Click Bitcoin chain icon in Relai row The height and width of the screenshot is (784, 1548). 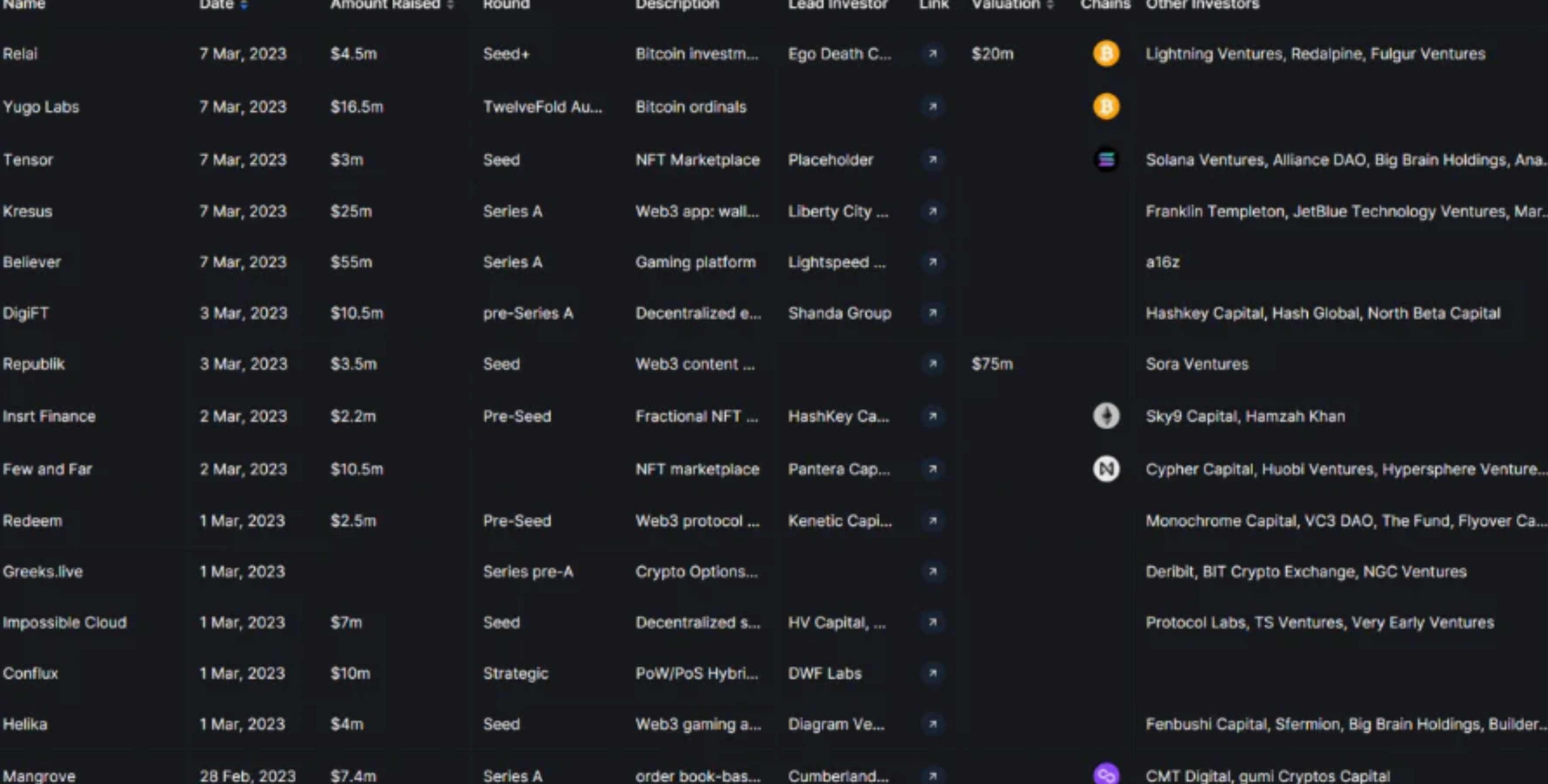click(x=1106, y=54)
